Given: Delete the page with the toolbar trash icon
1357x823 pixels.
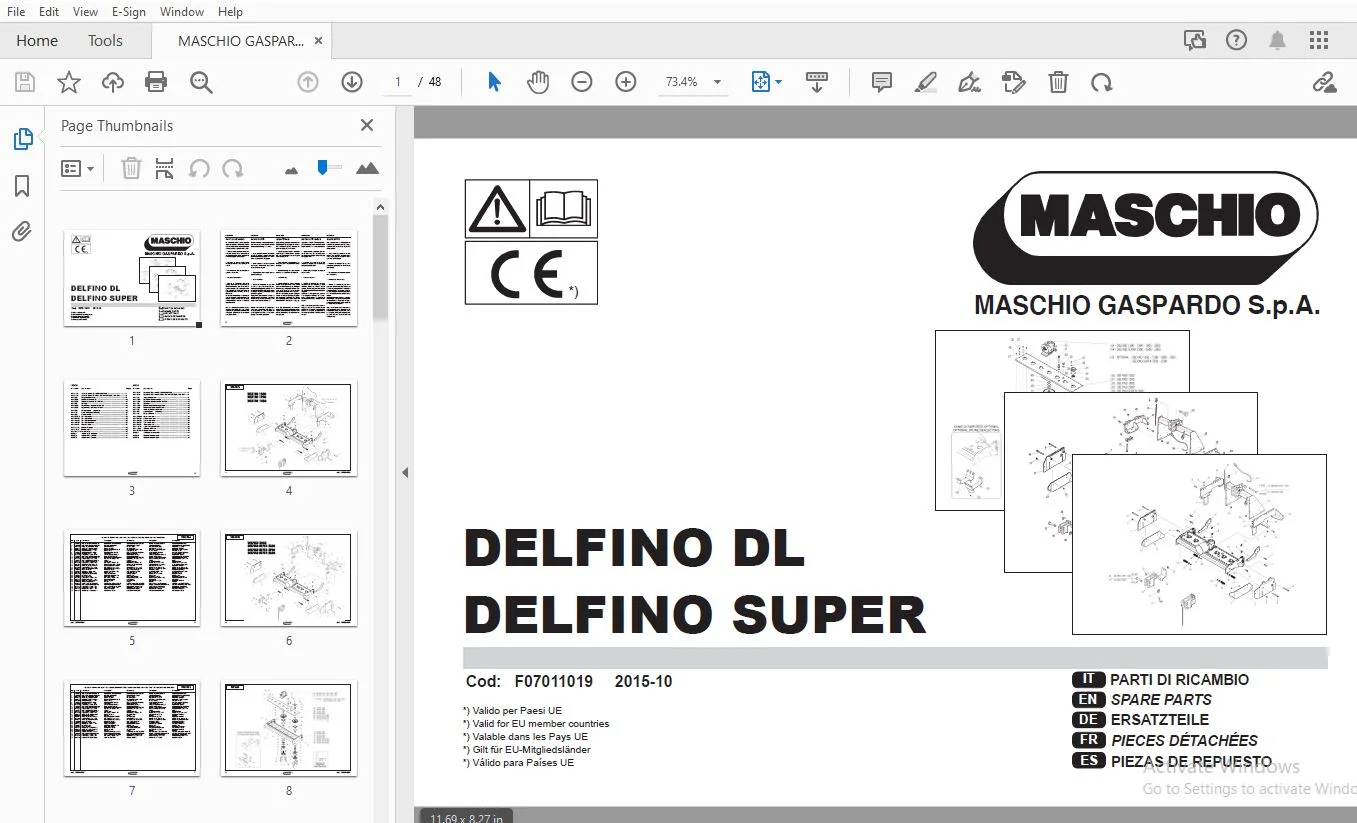Looking at the screenshot, I should (x=1058, y=82).
